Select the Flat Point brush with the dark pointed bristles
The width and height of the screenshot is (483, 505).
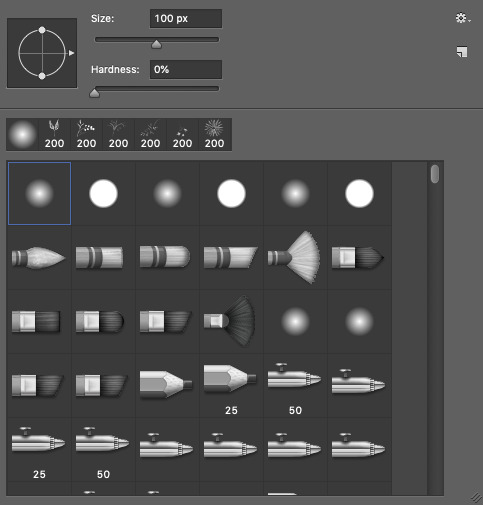coord(359,257)
